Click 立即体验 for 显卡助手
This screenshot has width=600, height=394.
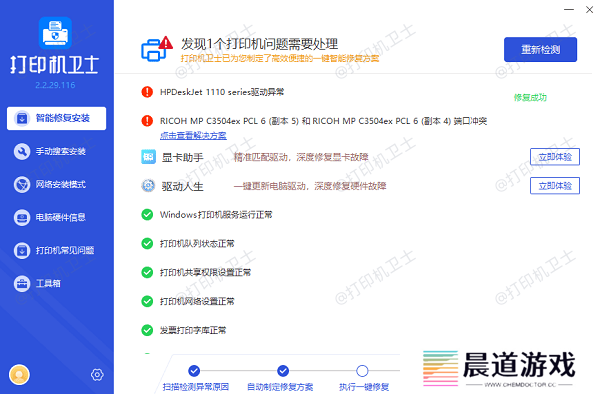pos(555,157)
